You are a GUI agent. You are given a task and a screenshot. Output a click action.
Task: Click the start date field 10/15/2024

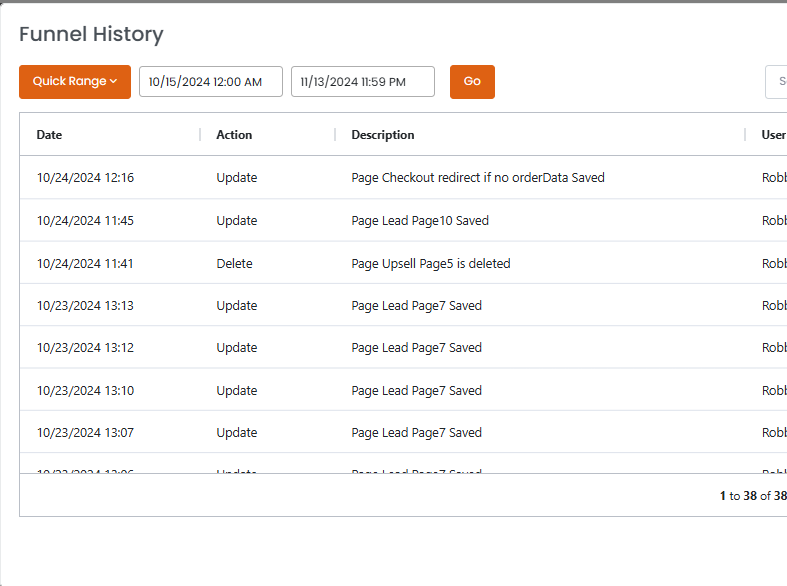[210, 82]
